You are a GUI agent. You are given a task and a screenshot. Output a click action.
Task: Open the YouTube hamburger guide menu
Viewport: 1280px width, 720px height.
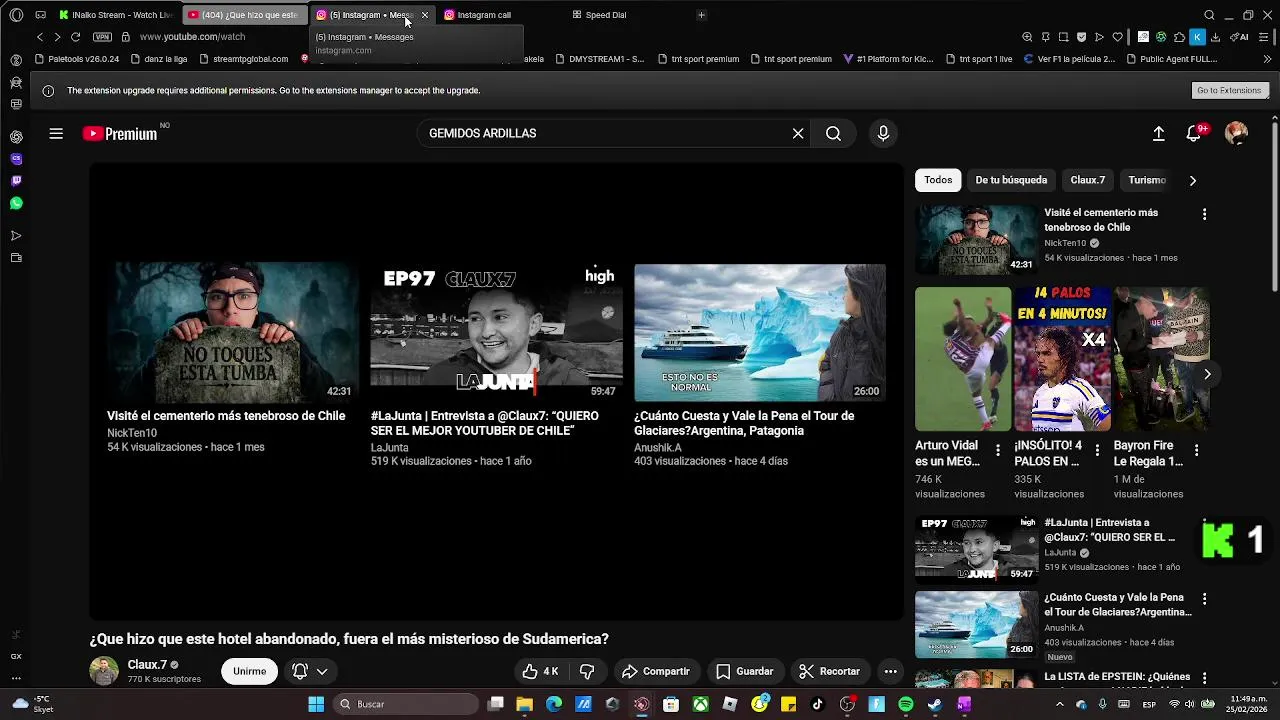pos(56,133)
